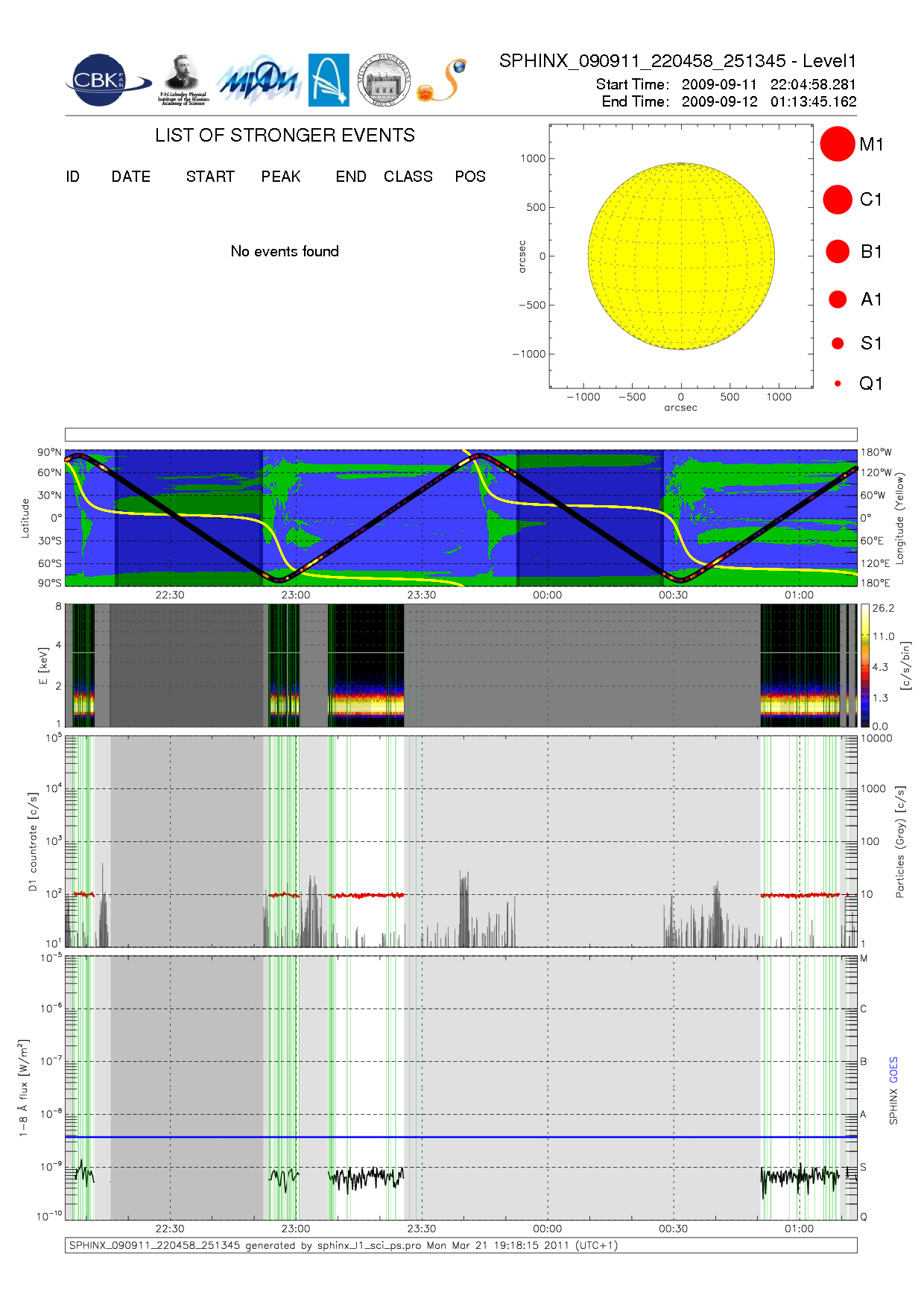
Task: Click the small Q1 legend dot
Action: pos(838,384)
